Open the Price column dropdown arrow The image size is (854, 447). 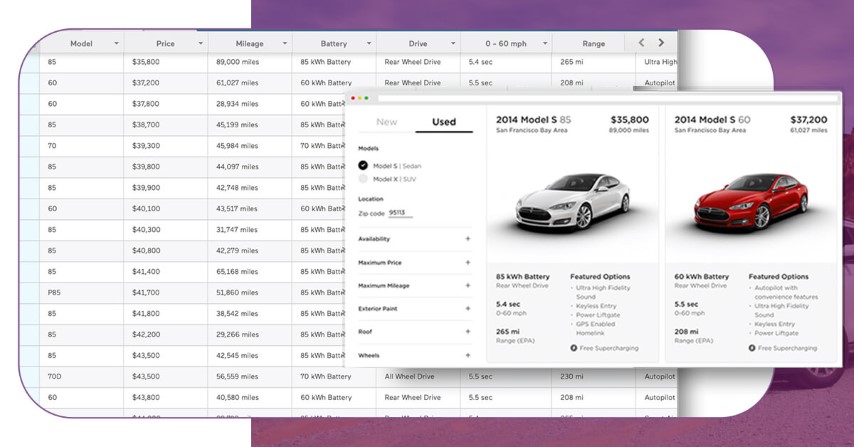200,44
